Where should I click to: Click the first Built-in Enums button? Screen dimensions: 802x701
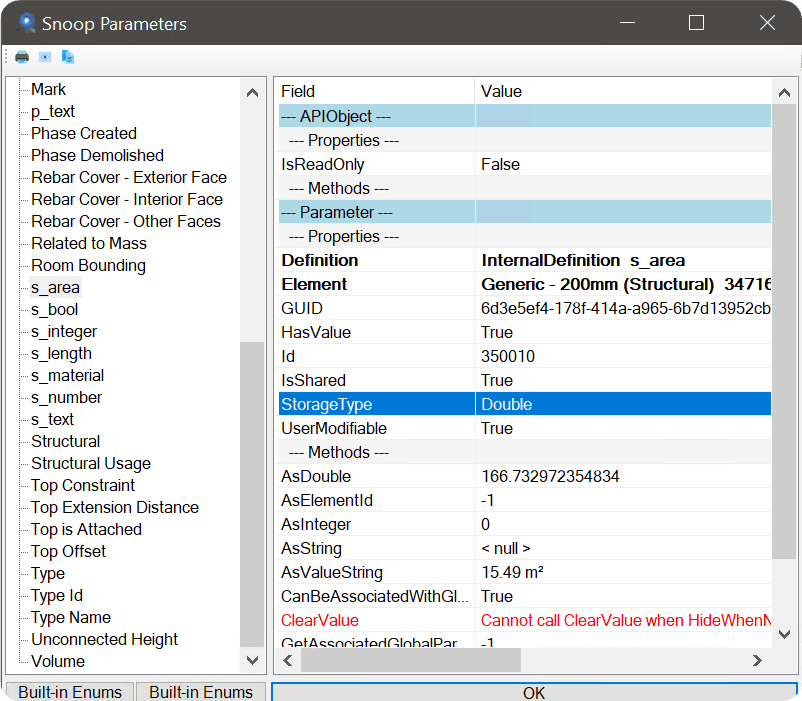(70, 692)
